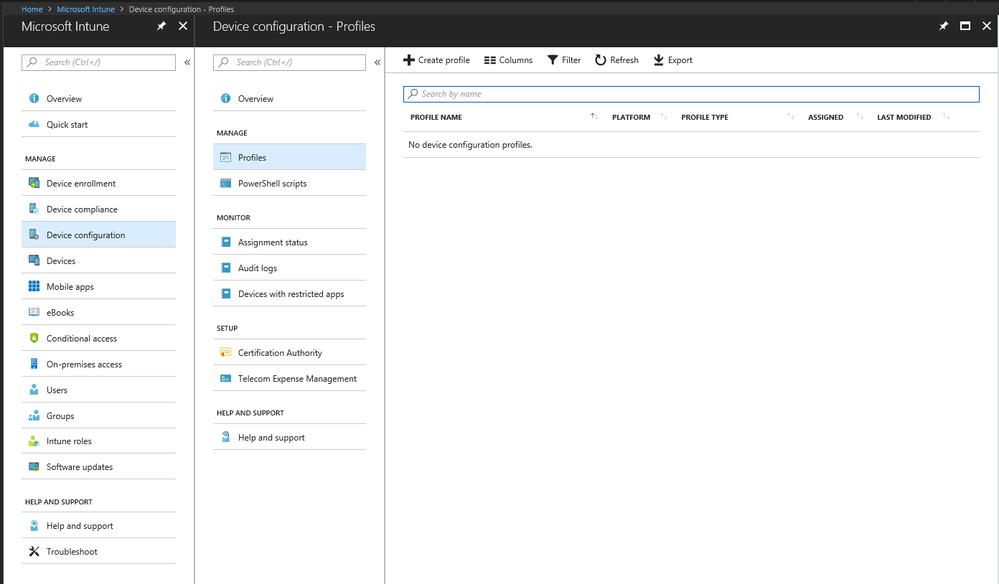Collapse the Device configuration menu chevron
Viewport: 999px width, 584px height.
click(x=377, y=62)
